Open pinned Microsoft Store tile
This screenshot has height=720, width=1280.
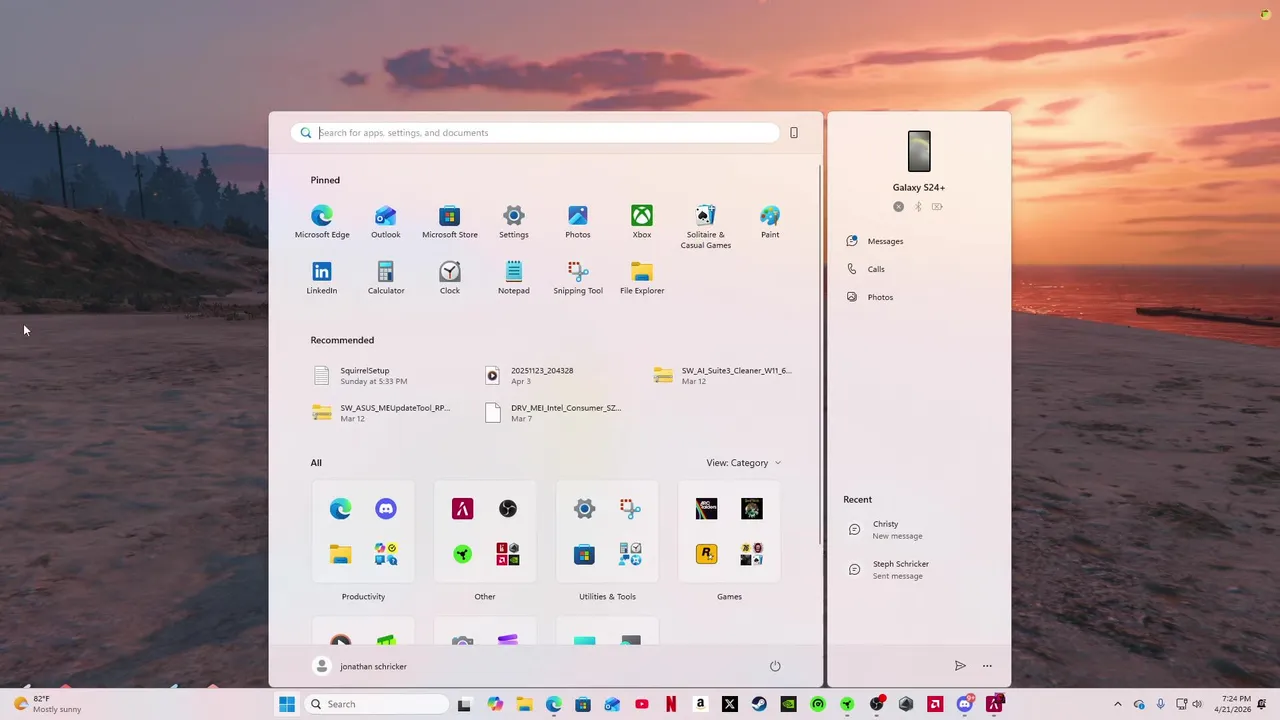point(450,222)
